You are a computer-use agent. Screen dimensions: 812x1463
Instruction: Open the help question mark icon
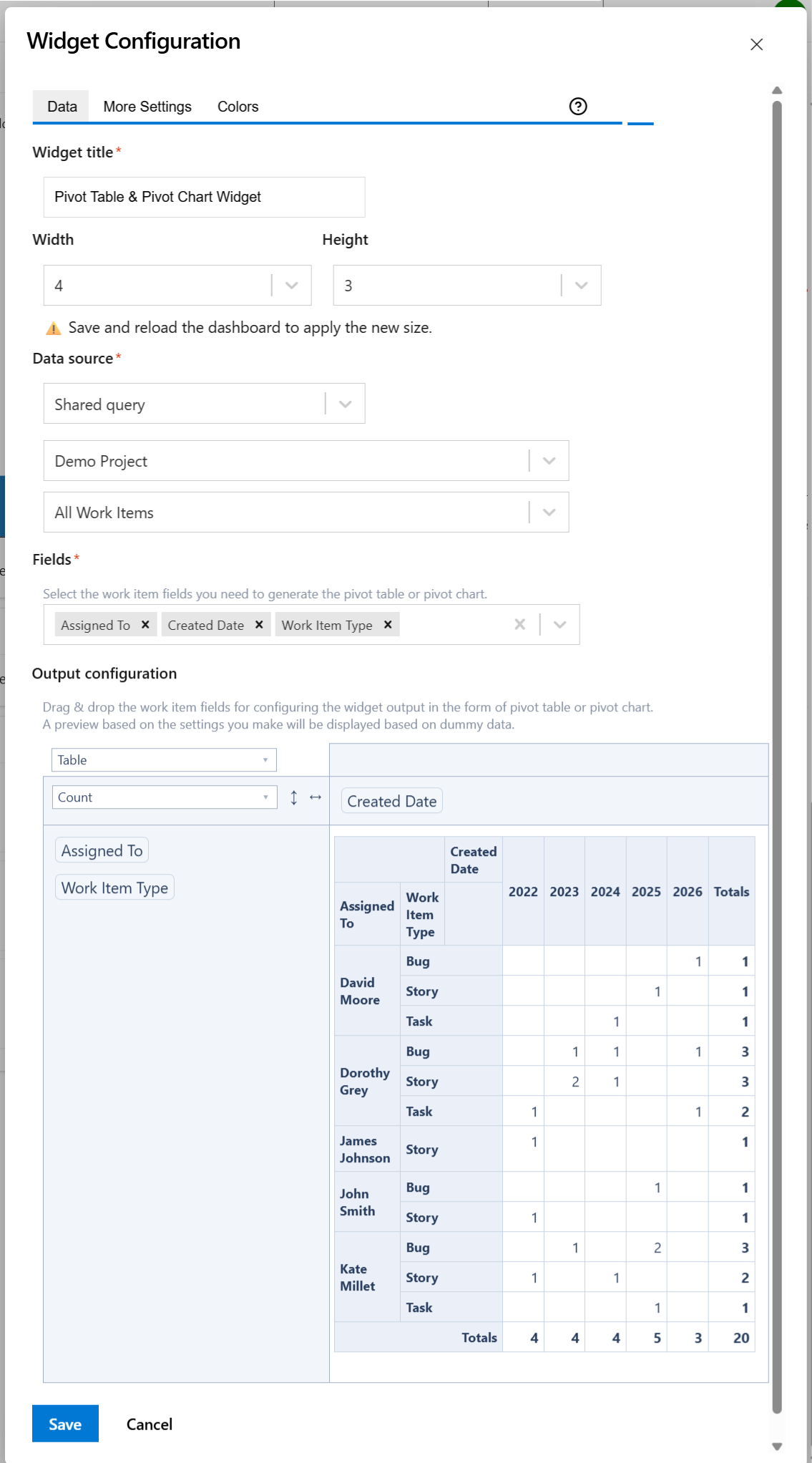point(578,107)
